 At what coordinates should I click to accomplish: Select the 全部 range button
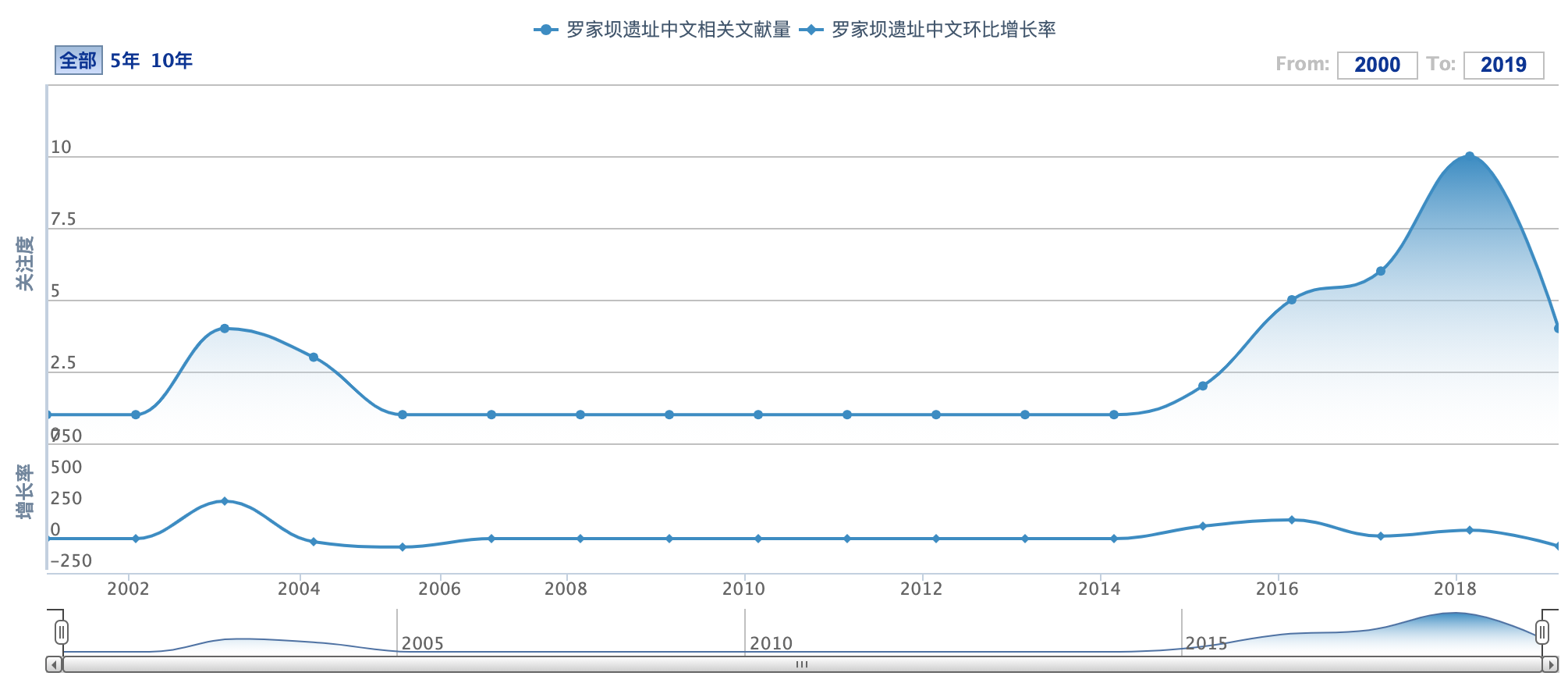click(78, 60)
